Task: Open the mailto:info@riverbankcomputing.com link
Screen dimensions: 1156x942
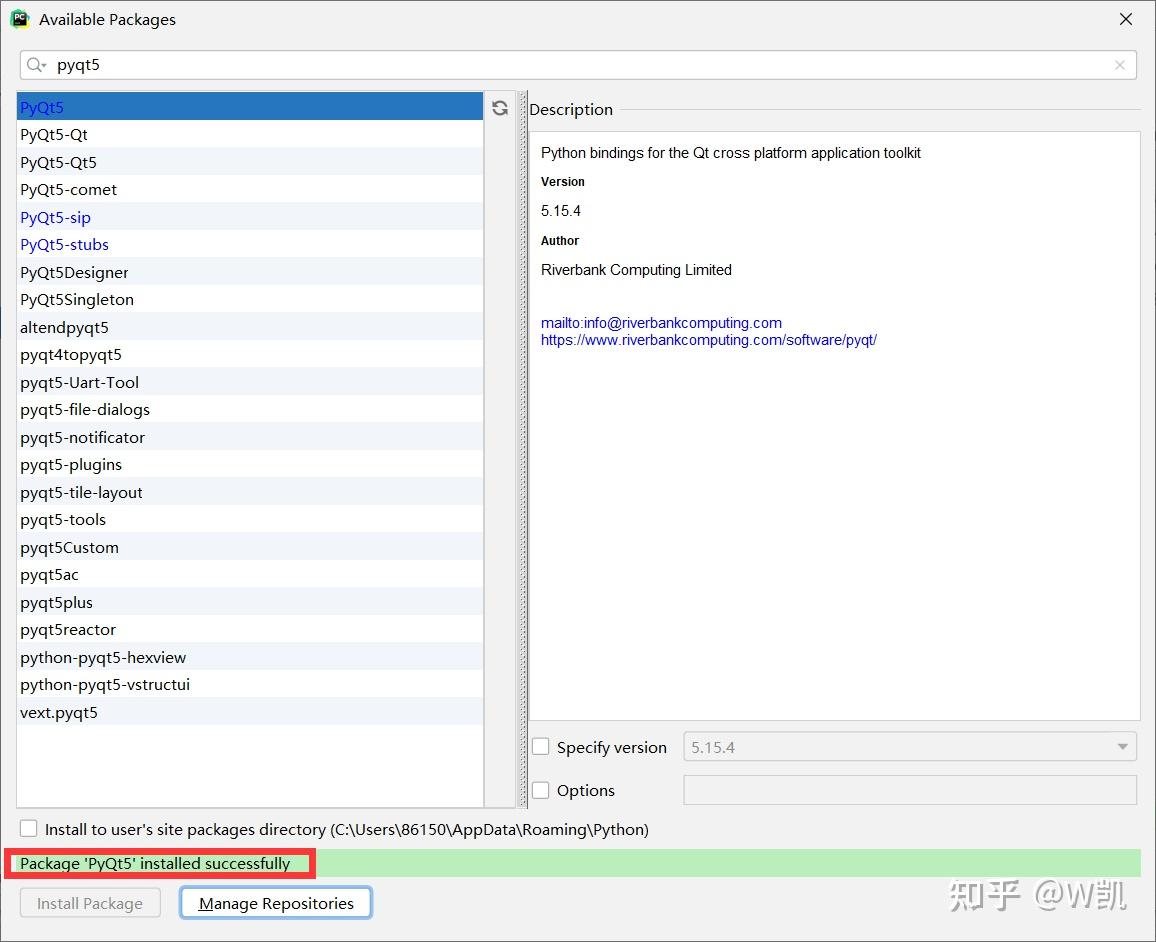Action: pyautogui.click(x=661, y=323)
